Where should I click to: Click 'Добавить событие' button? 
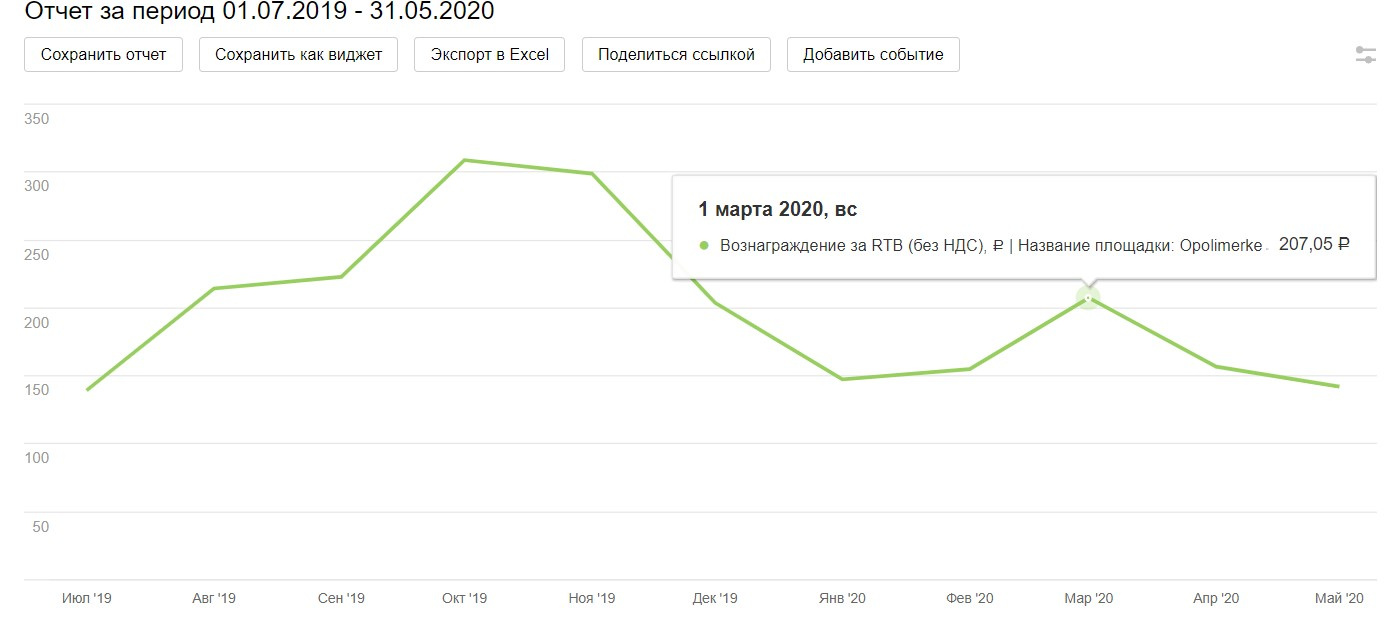pyautogui.click(x=873, y=55)
